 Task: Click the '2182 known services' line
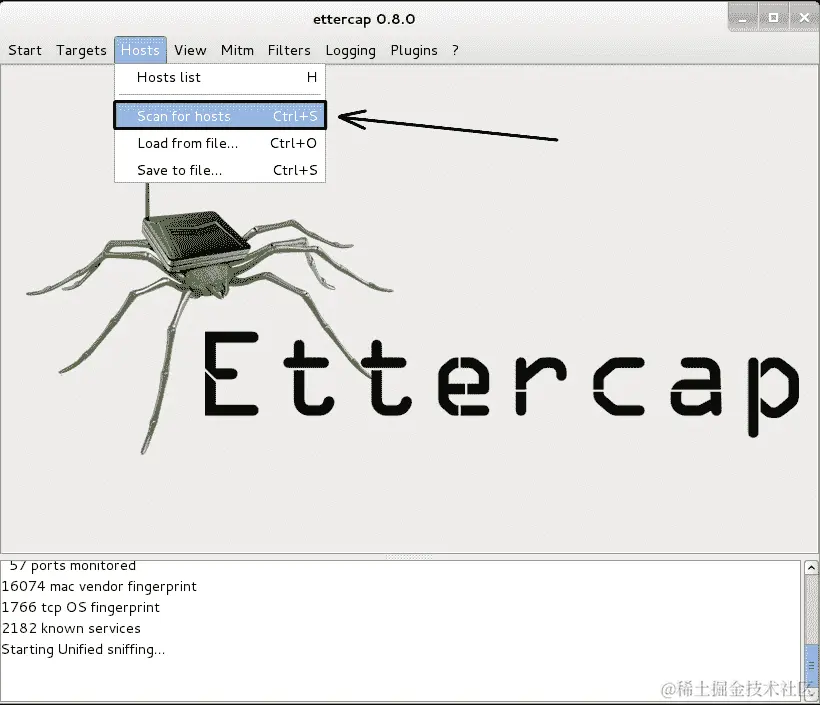tap(71, 628)
